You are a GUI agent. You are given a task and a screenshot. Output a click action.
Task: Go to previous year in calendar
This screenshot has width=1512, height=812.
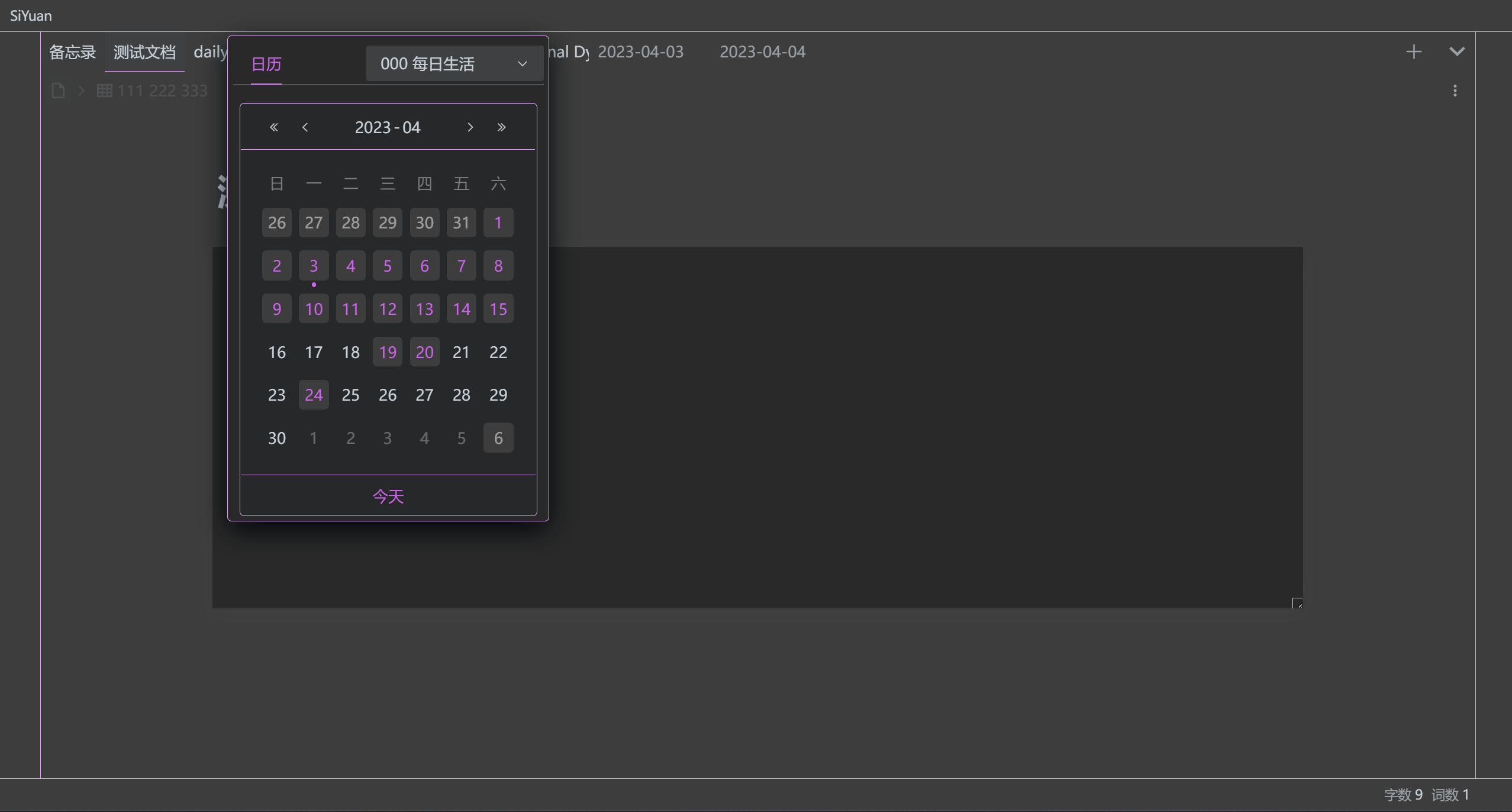273,127
